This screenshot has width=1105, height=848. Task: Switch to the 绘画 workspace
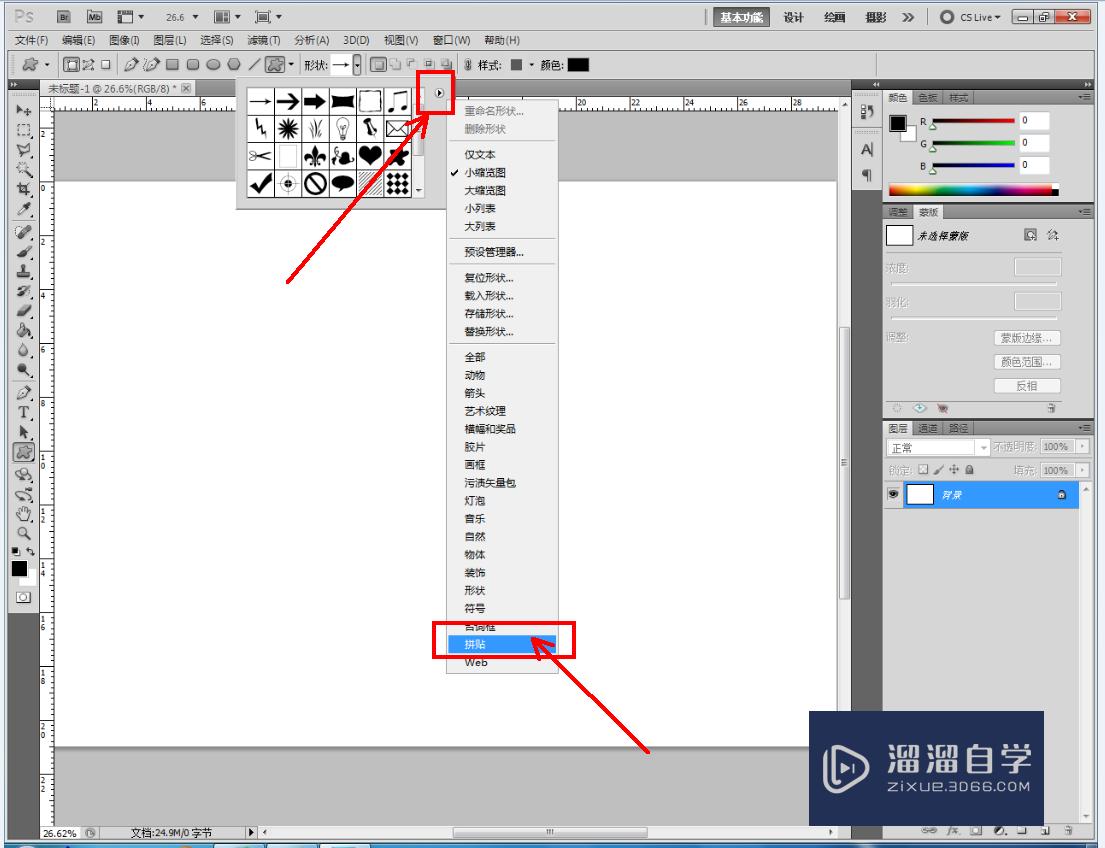pyautogui.click(x=834, y=17)
